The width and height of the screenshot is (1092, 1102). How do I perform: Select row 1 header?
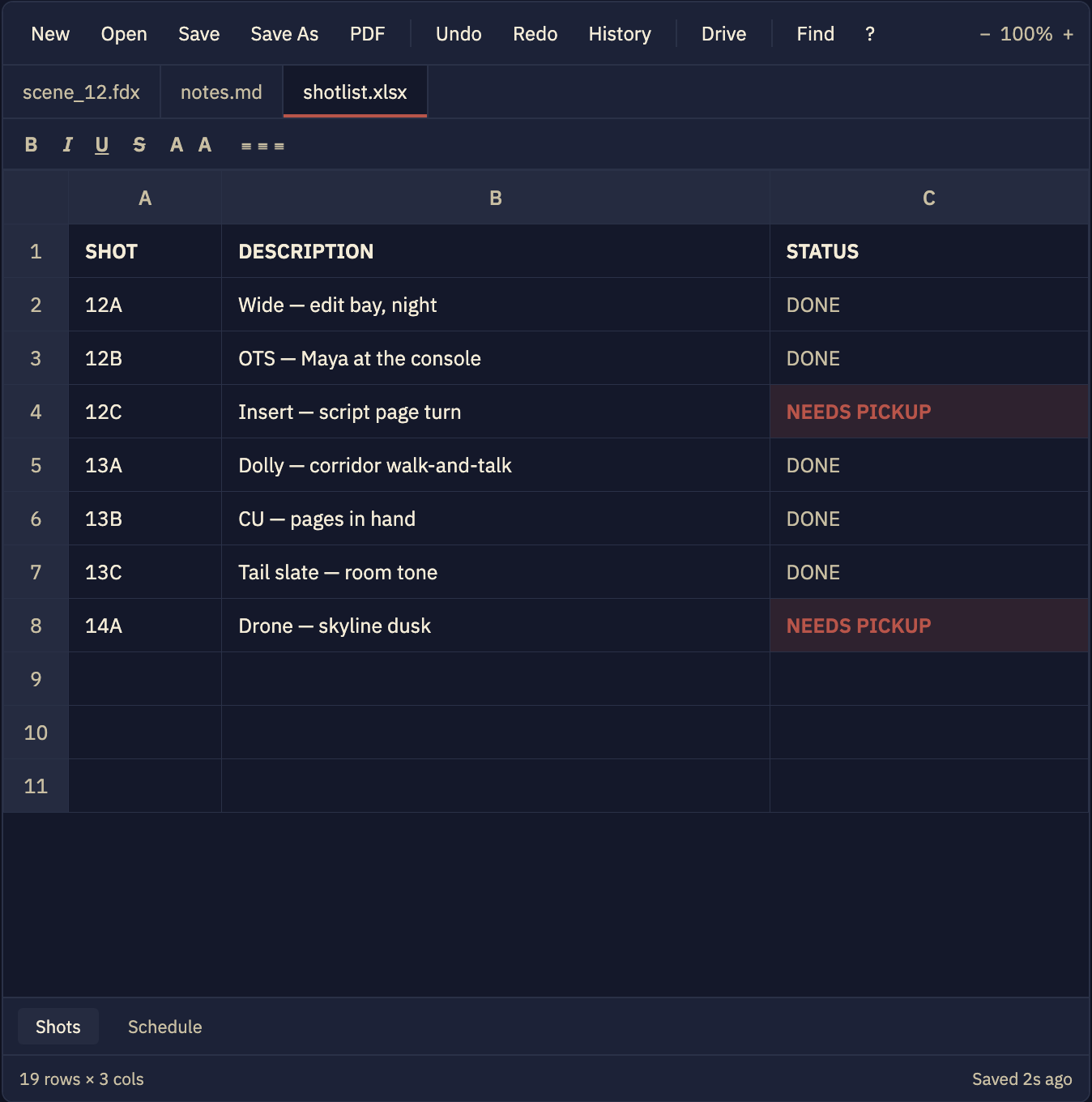[x=36, y=251]
